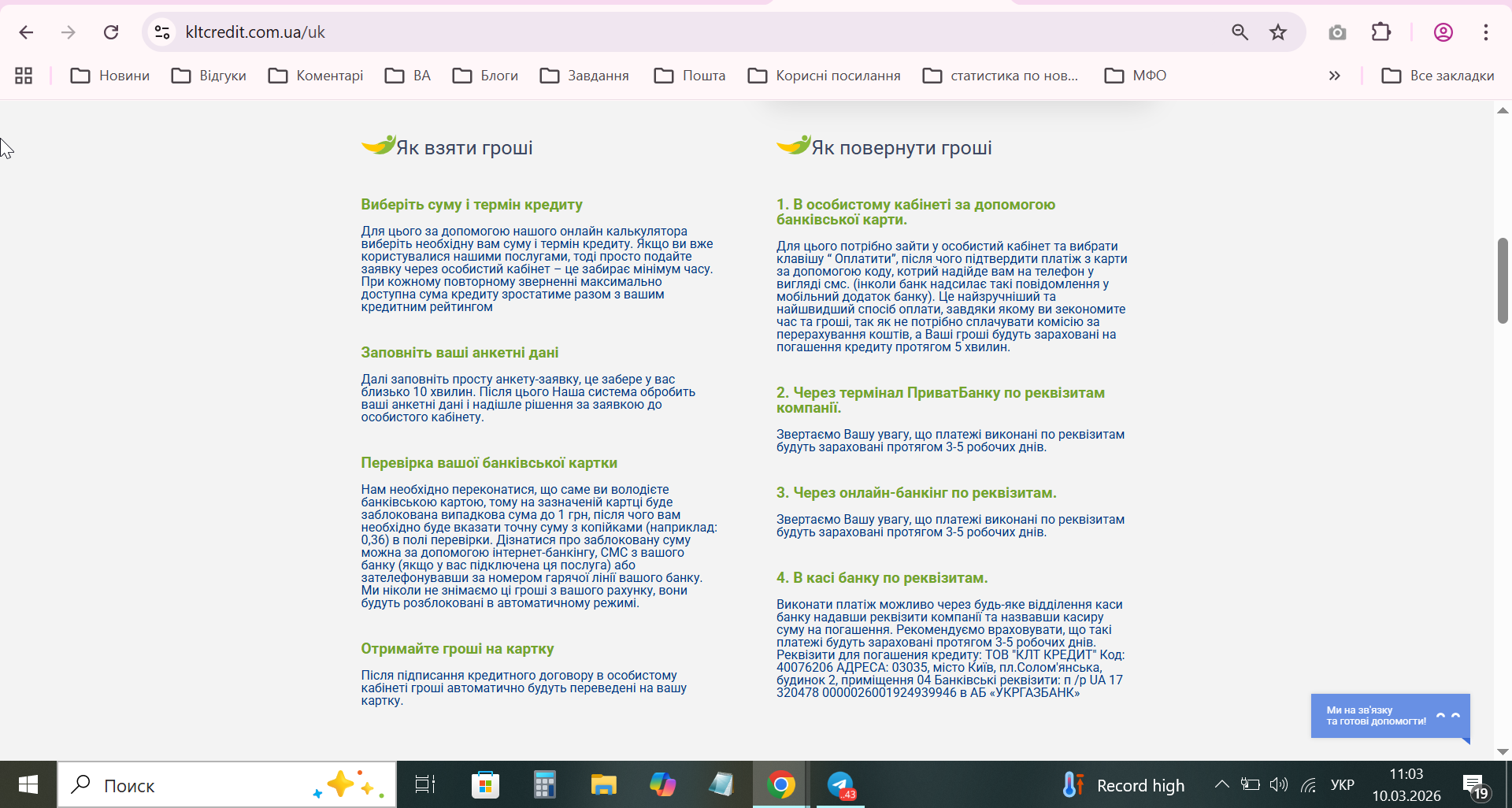Click the vertical scrollbar thumb

point(1503,280)
